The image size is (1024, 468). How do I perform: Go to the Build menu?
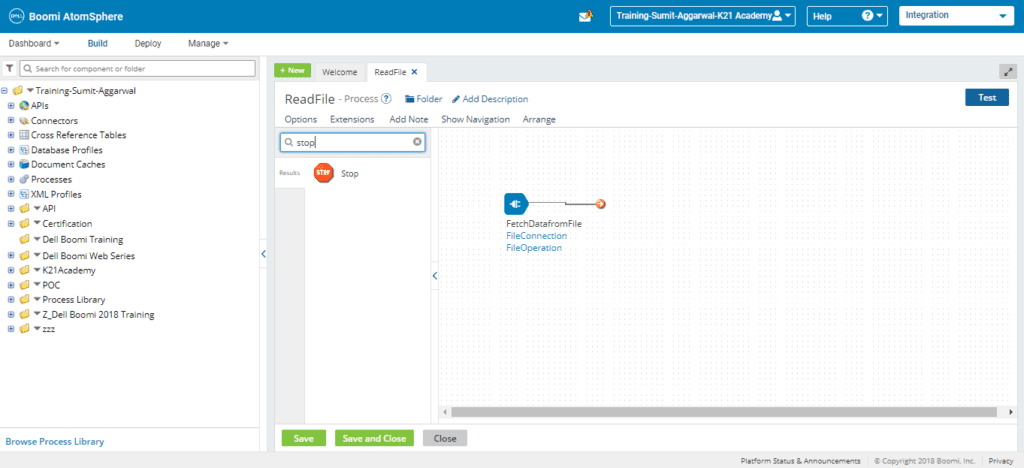click(x=97, y=44)
